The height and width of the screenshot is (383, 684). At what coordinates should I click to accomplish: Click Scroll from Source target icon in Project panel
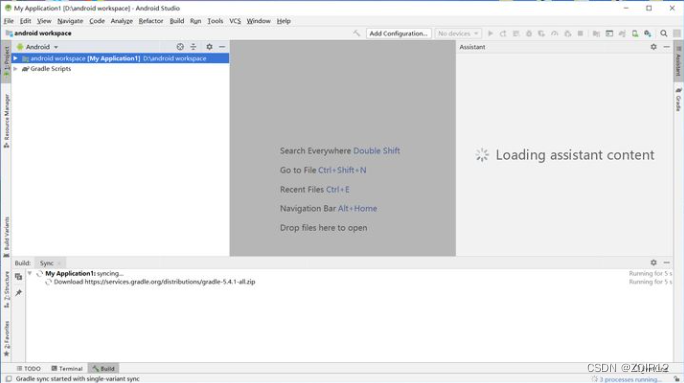click(x=180, y=47)
